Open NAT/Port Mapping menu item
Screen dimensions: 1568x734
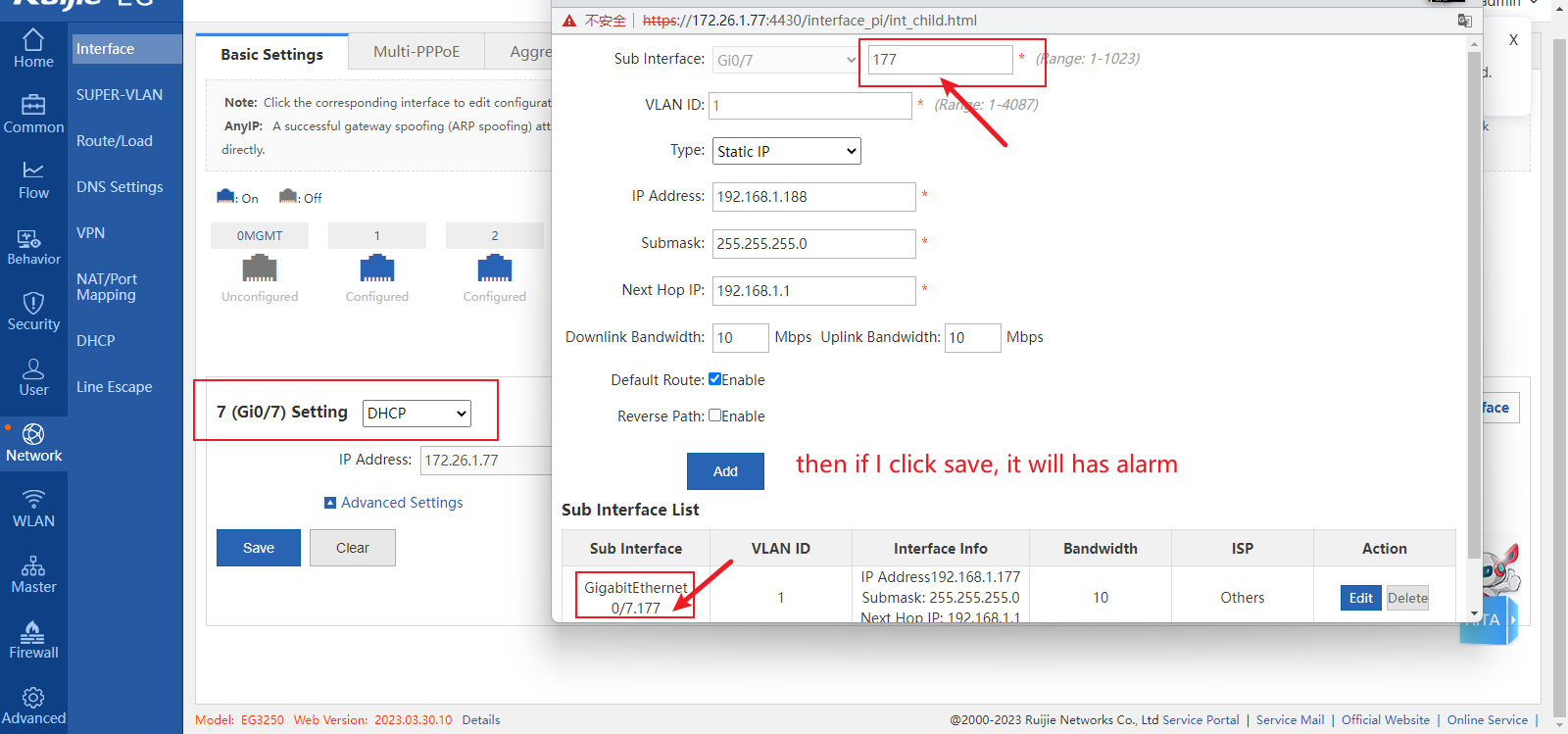click(107, 287)
